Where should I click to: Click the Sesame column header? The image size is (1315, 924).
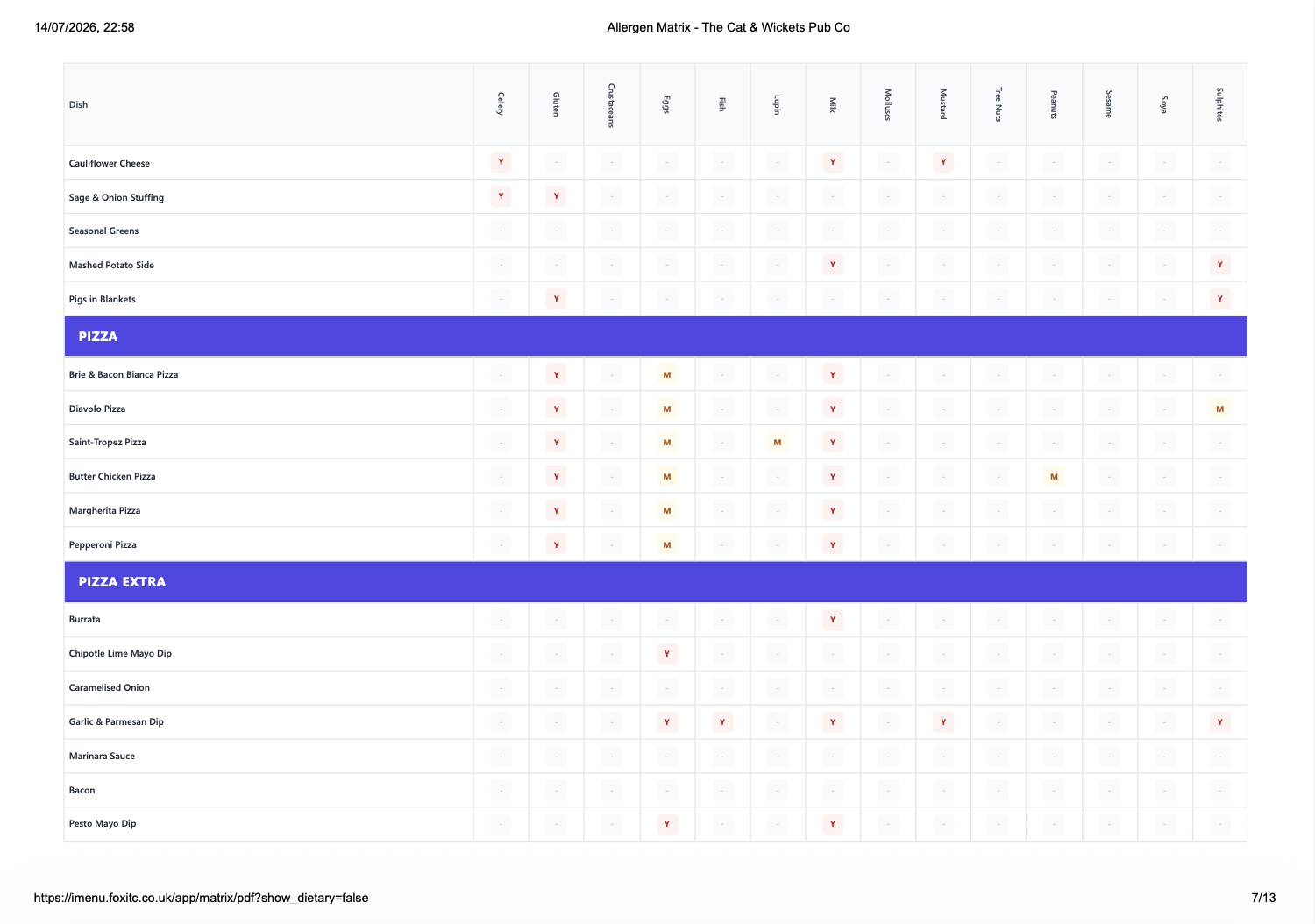tap(1109, 104)
